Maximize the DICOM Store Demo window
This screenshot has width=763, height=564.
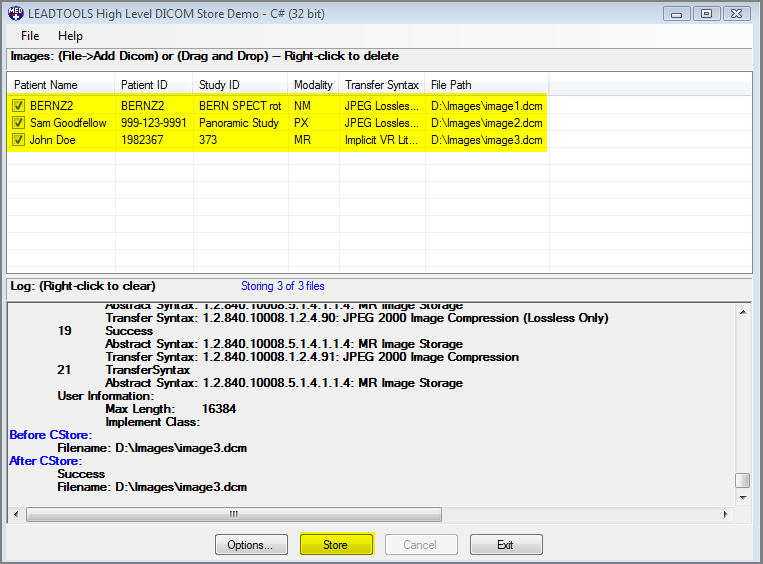706,13
